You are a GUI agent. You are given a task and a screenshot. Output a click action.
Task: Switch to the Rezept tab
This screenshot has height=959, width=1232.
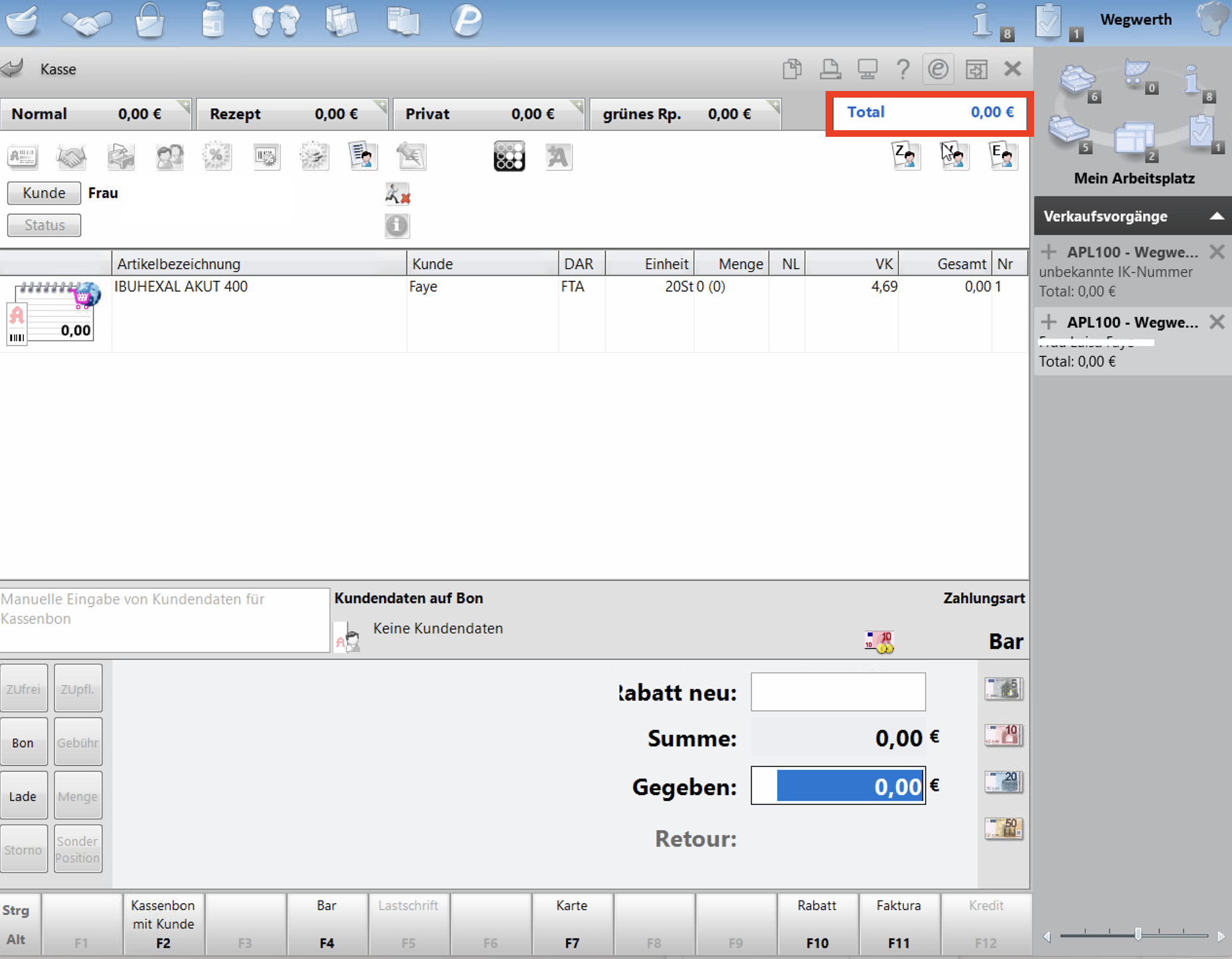292,114
